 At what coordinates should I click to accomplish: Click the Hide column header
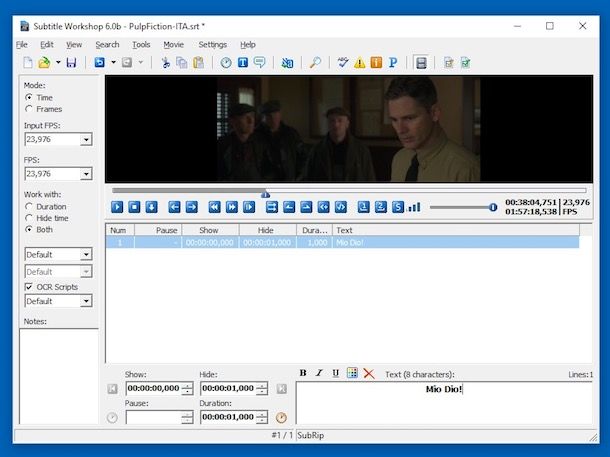point(268,230)
